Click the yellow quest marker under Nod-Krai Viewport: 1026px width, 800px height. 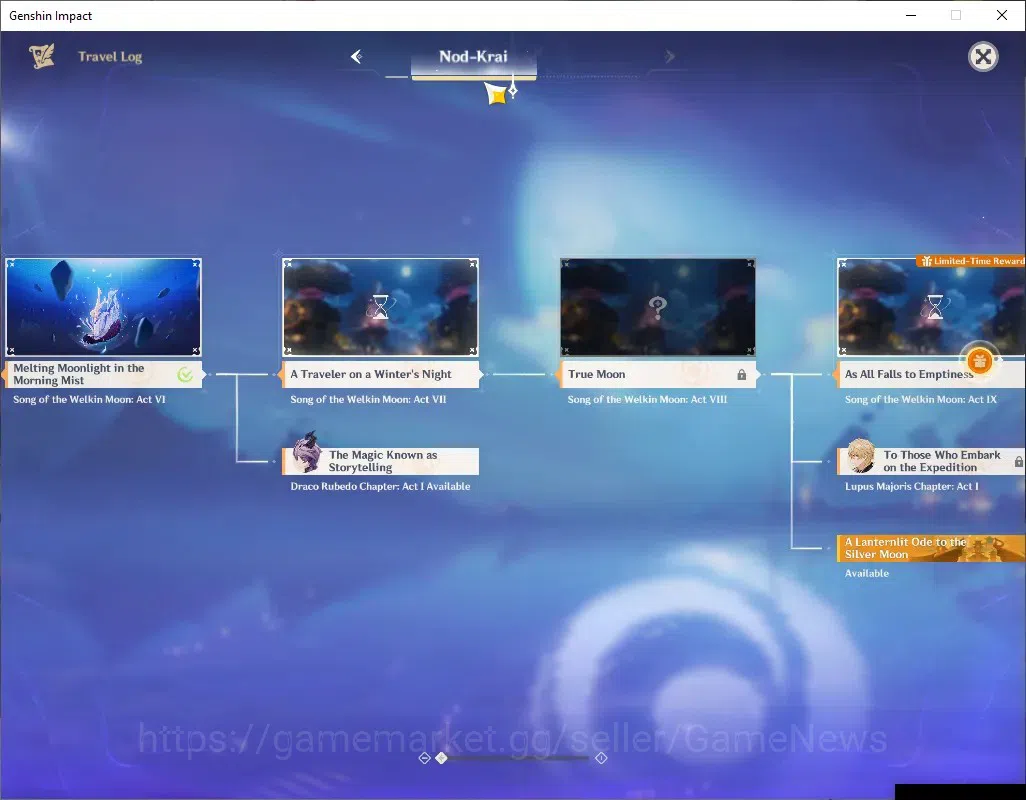click(x=497, y=95)
